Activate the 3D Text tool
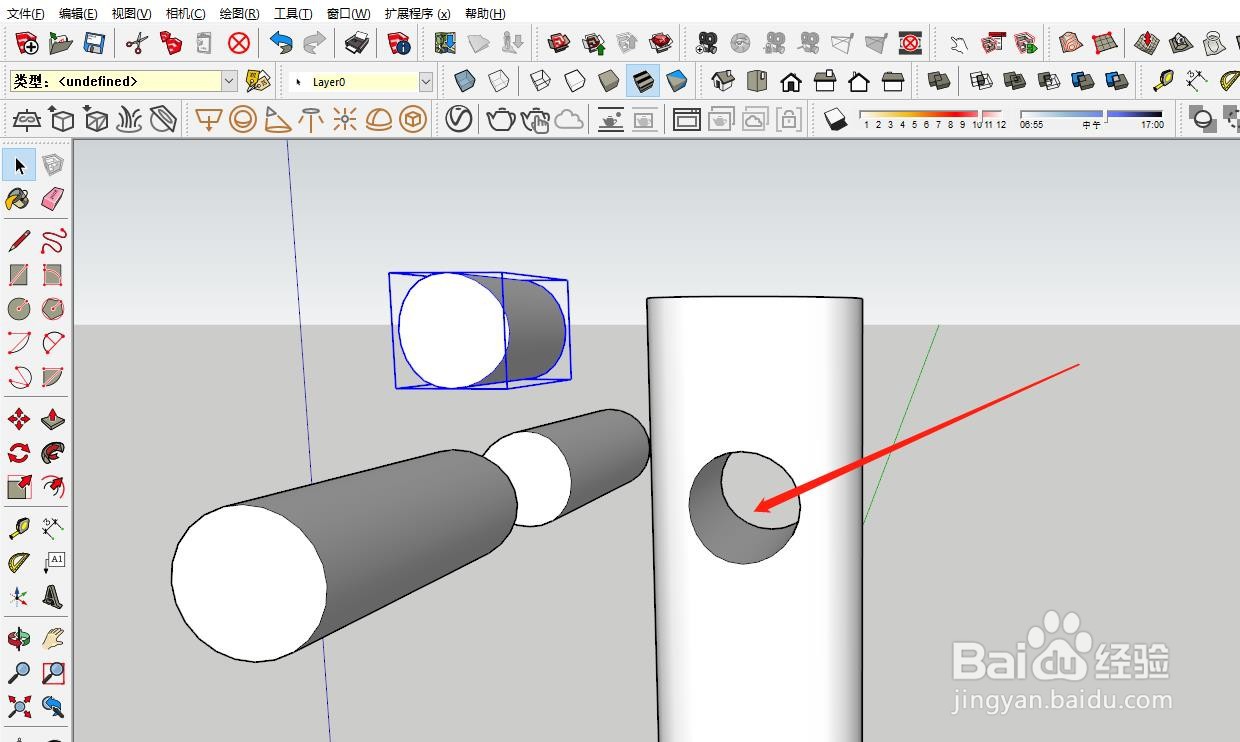Viewport: 1240px width, 742px height. tap(53, 597)
